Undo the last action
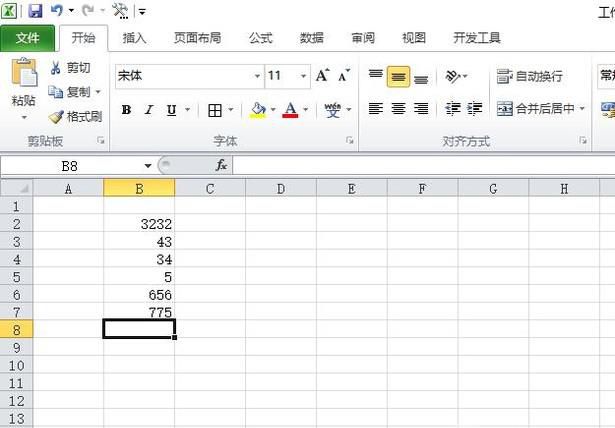Screen dimensions: 615x428 point(56,10)
